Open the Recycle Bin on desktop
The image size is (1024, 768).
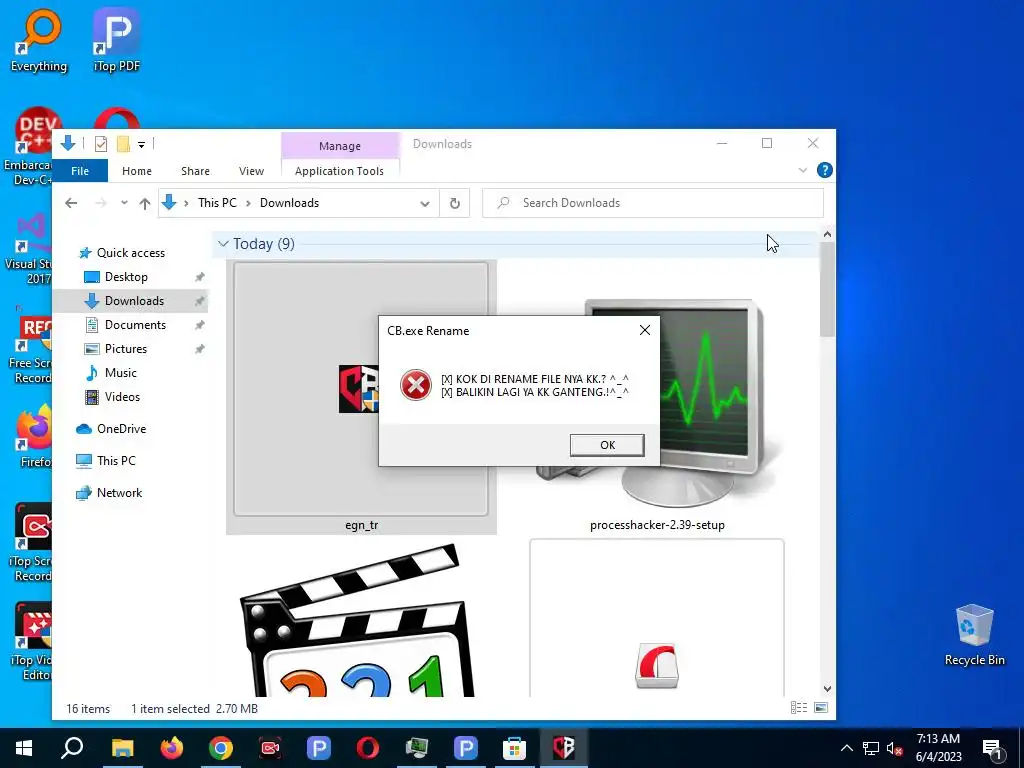pos(974,635)
